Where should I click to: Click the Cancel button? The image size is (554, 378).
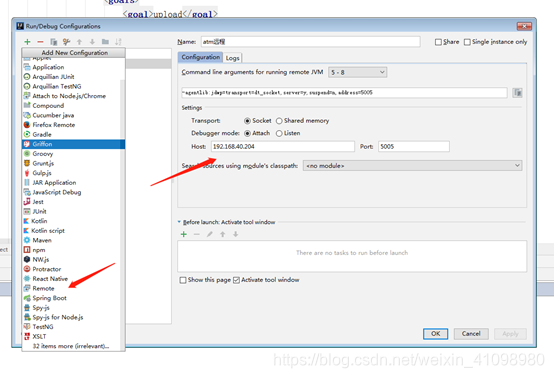click(471, 334)
